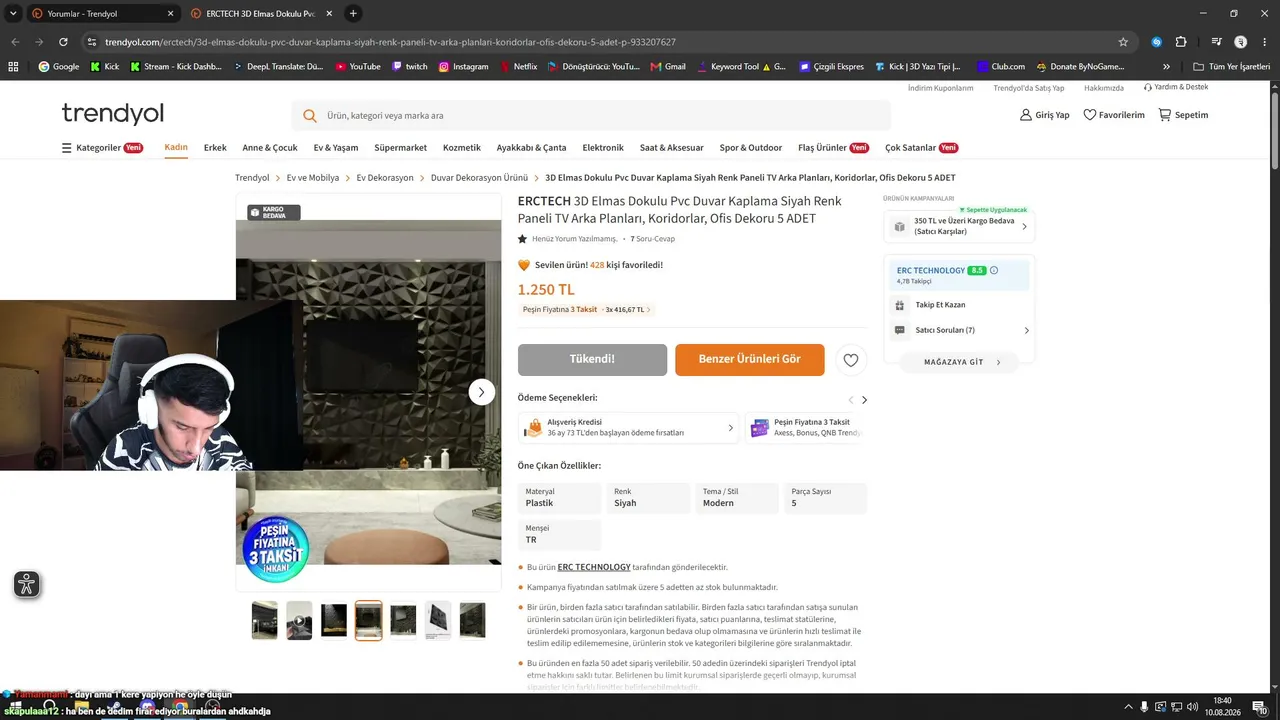Open Chrome apps grid in bookmarks bar
The width and height of the screenshot is (1280, 720).
[x=13, y=67]
